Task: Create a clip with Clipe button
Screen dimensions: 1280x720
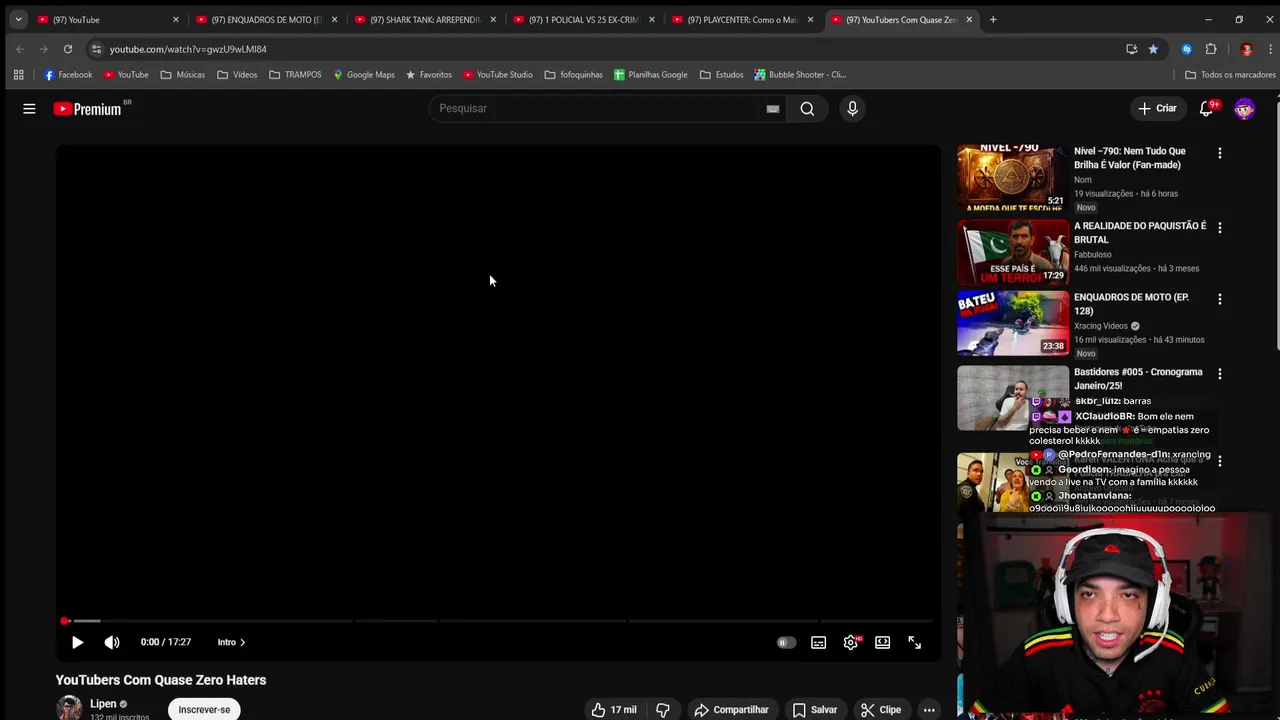Action: pyautogui.click(x=881, y=710)
